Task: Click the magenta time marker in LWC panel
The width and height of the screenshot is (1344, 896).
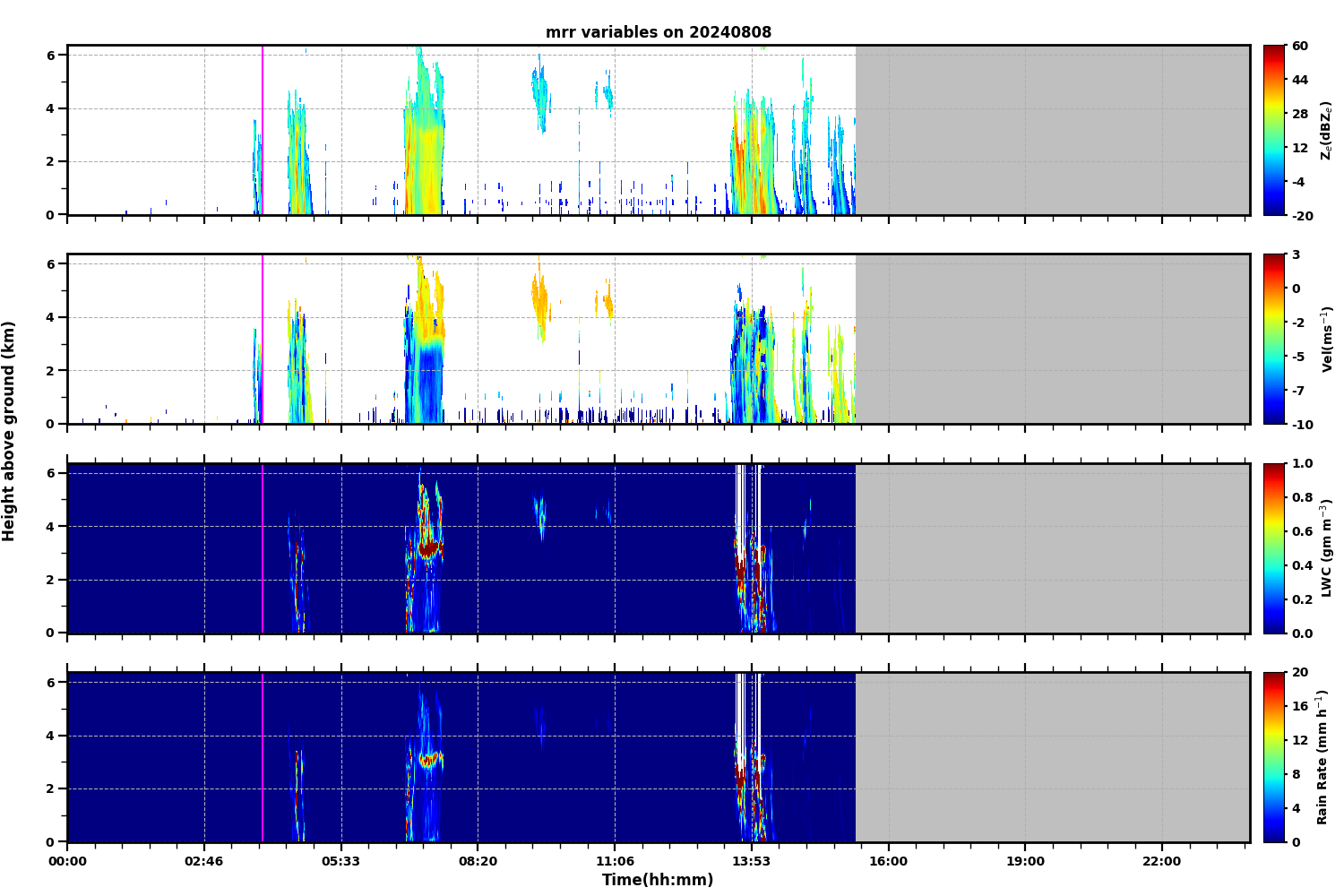Action: [x=263, y=548]
